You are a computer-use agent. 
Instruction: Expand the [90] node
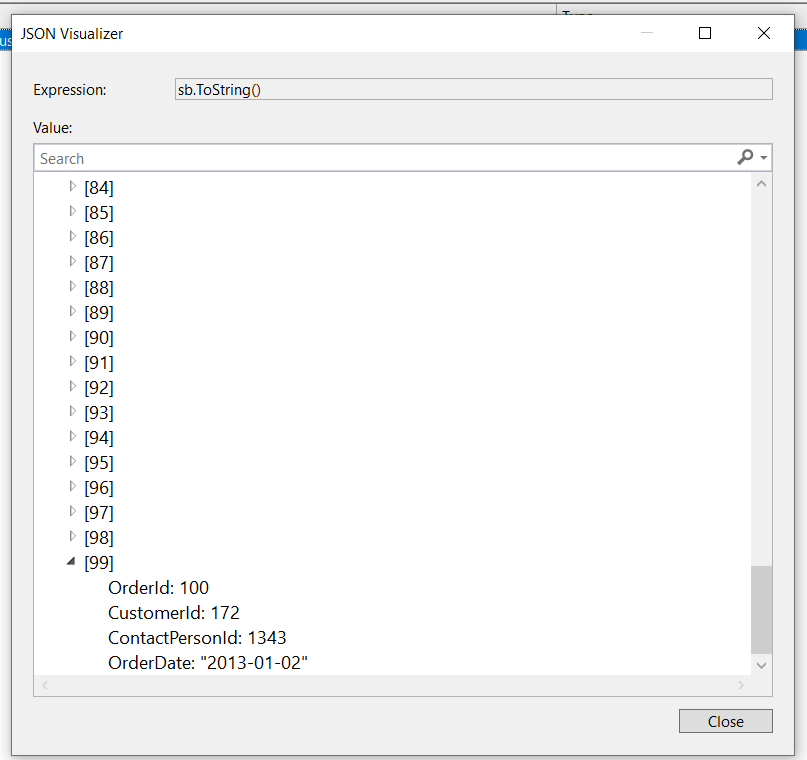point(73,337)
